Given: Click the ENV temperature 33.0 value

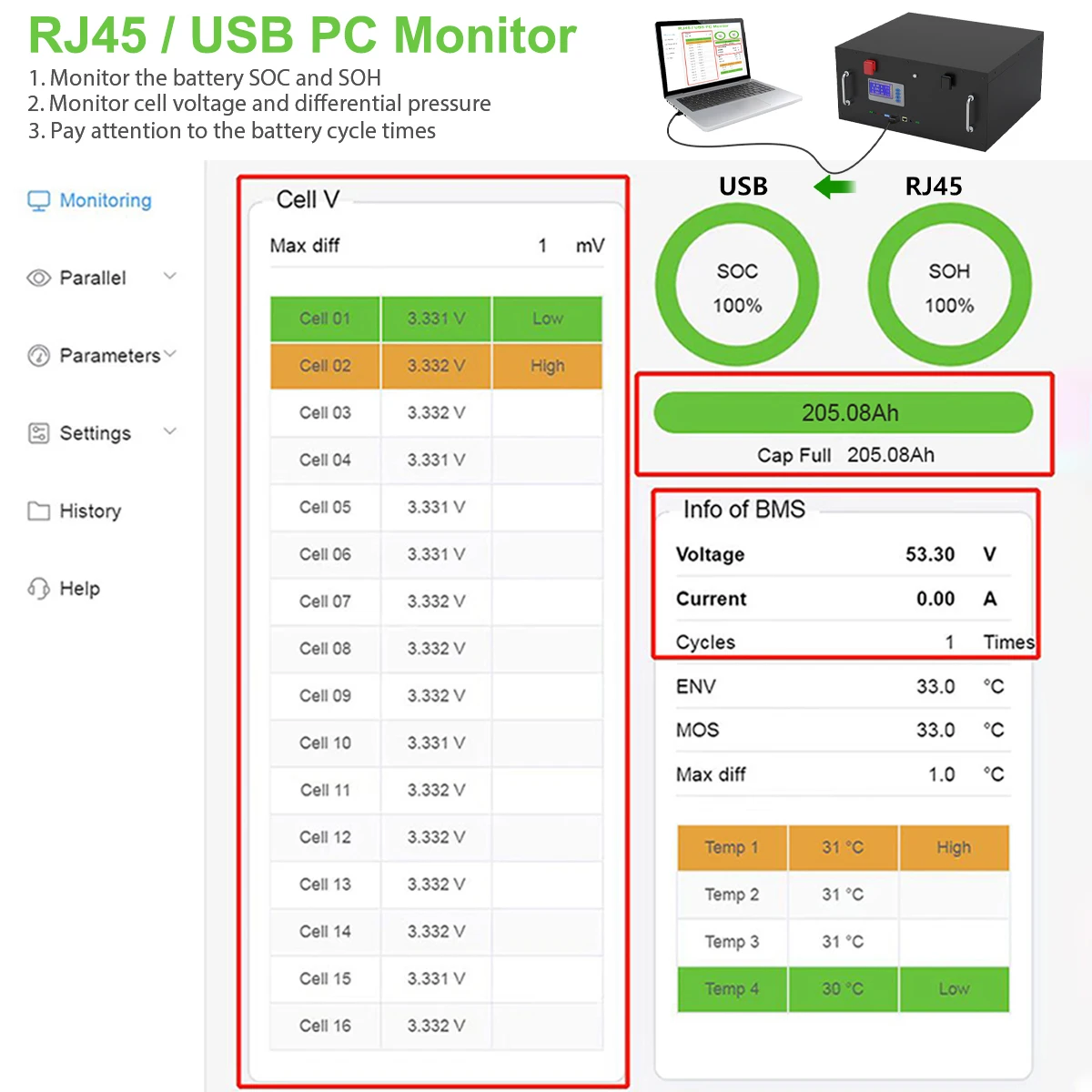Looking at the screenshot, I should coord(935,687).
